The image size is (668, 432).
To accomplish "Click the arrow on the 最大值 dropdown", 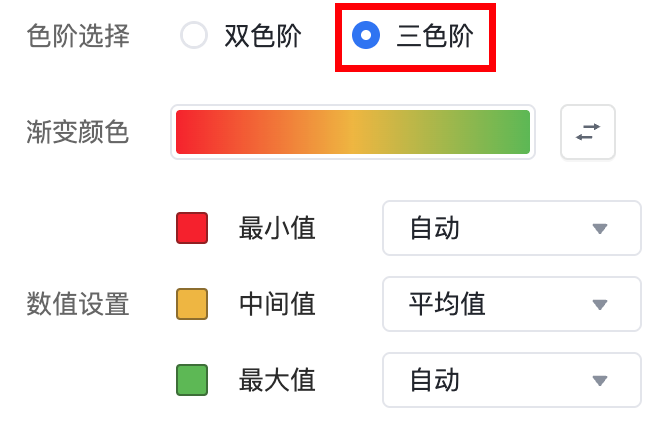I will tap(600, 381).
